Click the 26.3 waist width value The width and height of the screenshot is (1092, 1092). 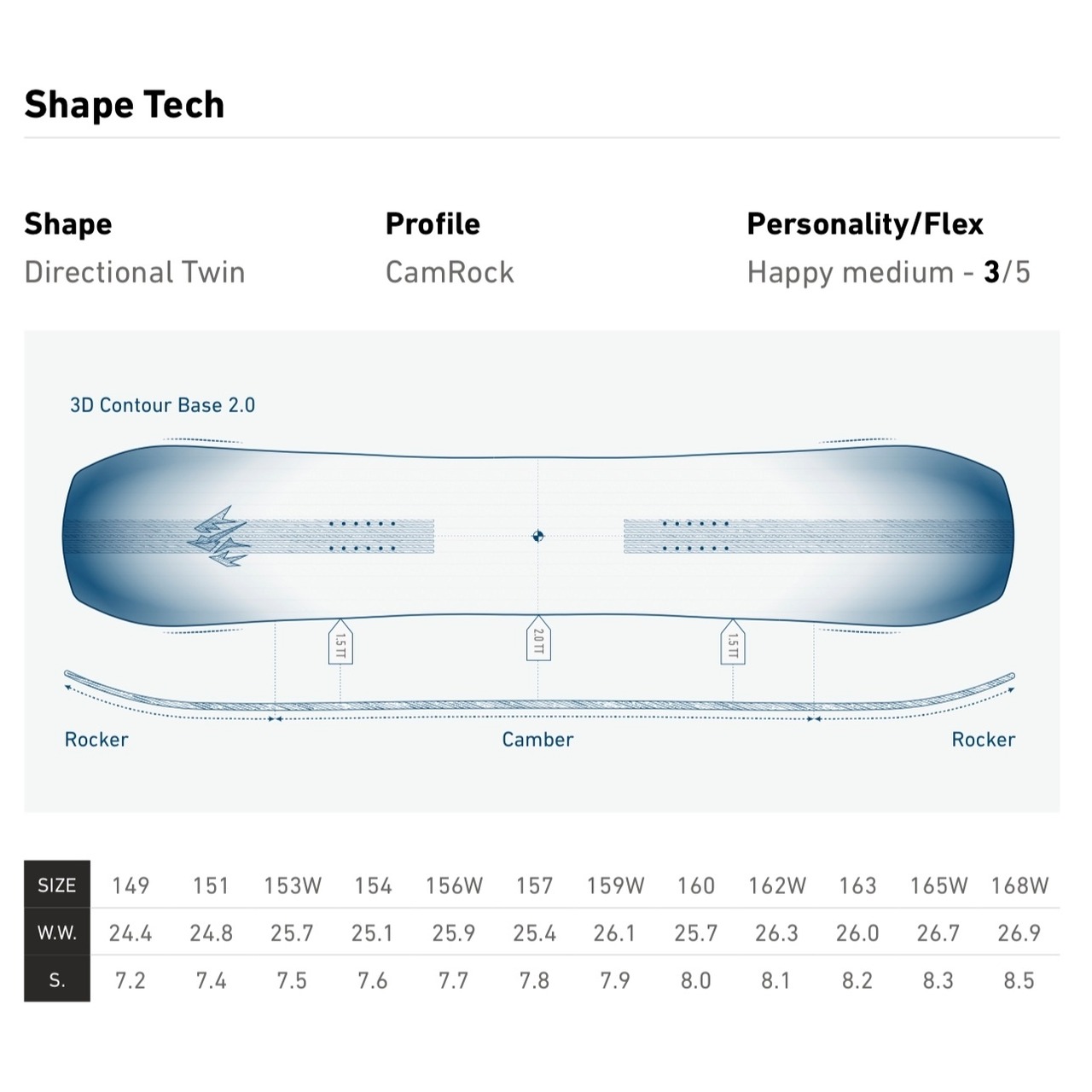coord(776,933)
